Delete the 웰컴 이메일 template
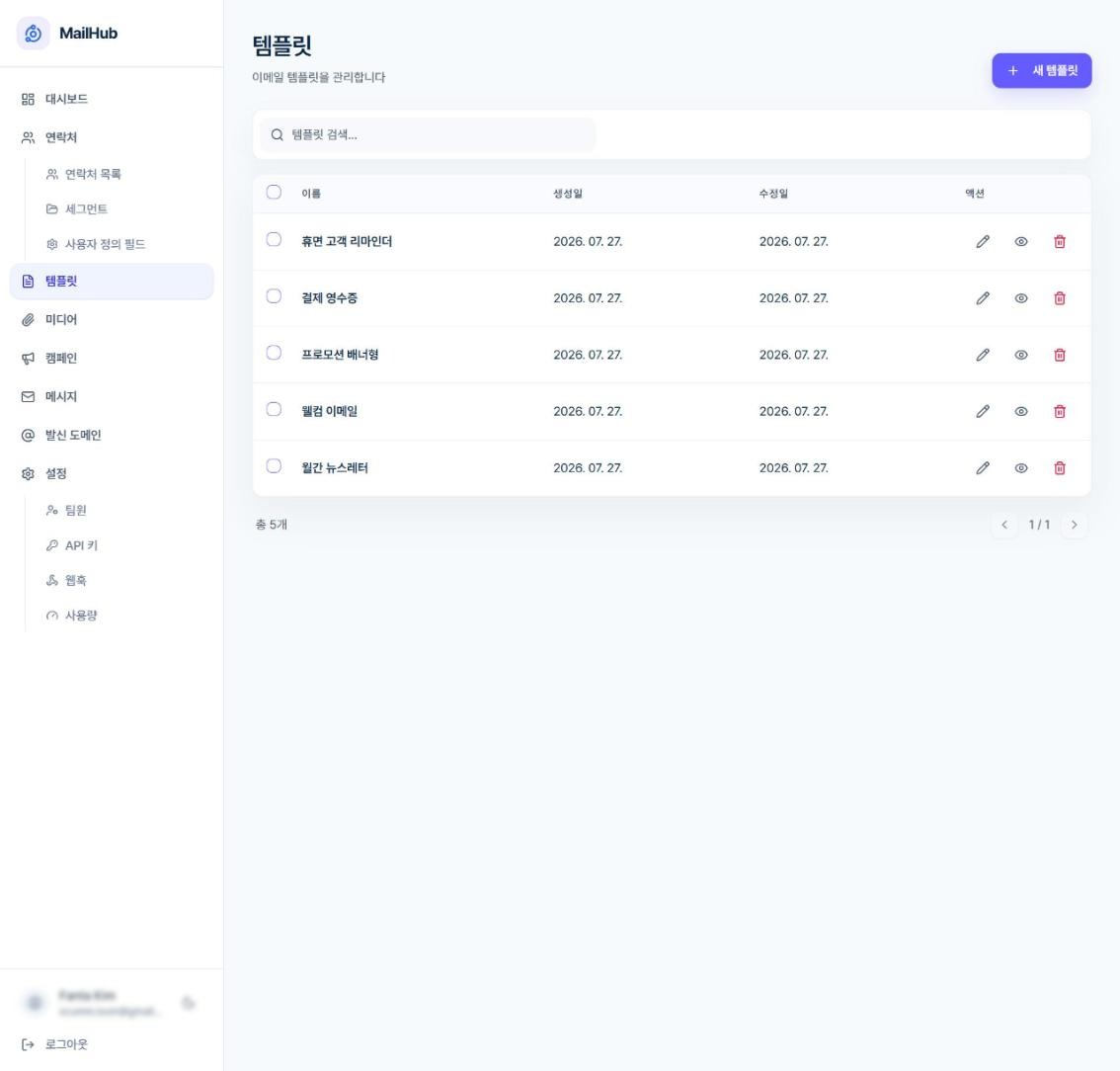1120x1071 pixels. [x=1060, y=411]
